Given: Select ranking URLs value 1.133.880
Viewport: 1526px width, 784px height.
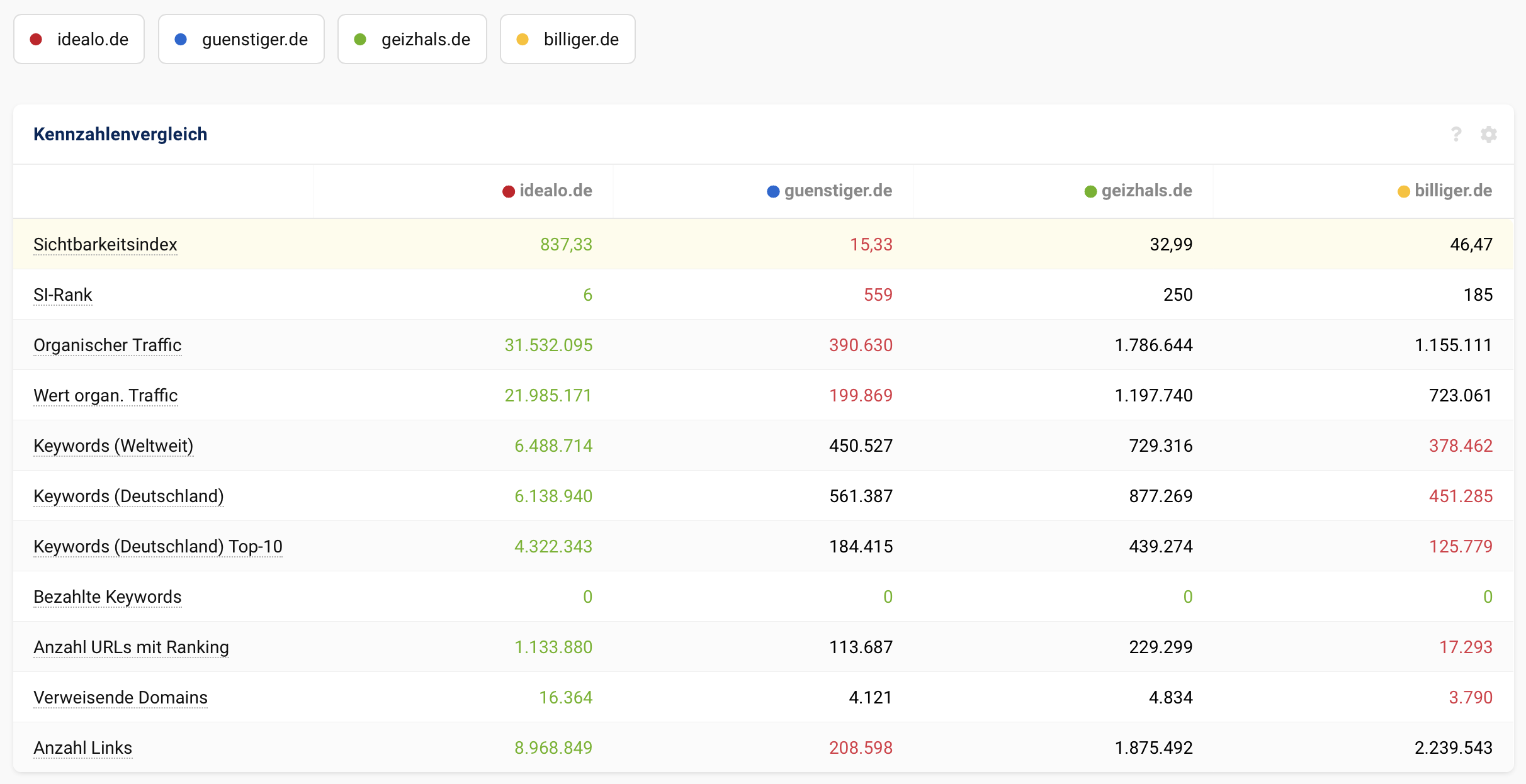Looking at the screenshot, I should 553,647.
